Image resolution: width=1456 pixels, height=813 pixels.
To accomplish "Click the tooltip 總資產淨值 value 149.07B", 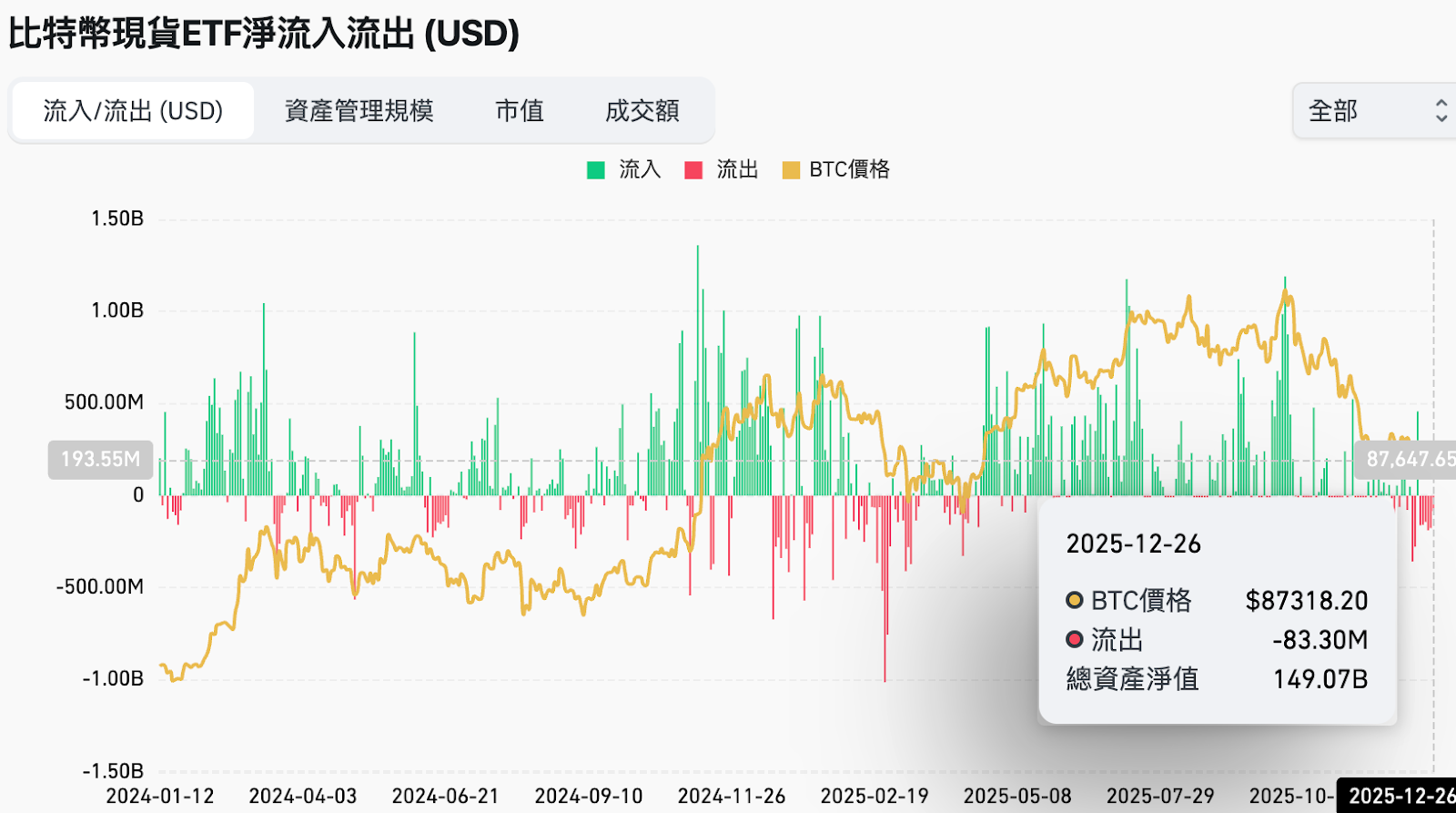I will [1320, 679].
